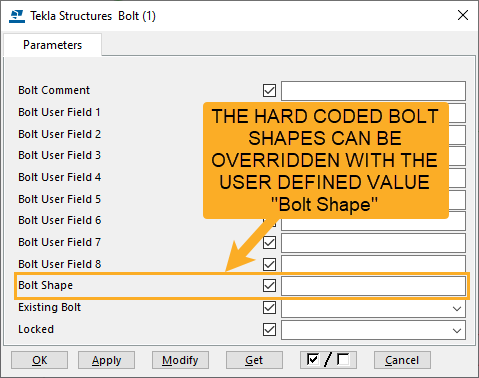The image size is (479, 378).
Task: Click the OK button
Action: [39, 360]
